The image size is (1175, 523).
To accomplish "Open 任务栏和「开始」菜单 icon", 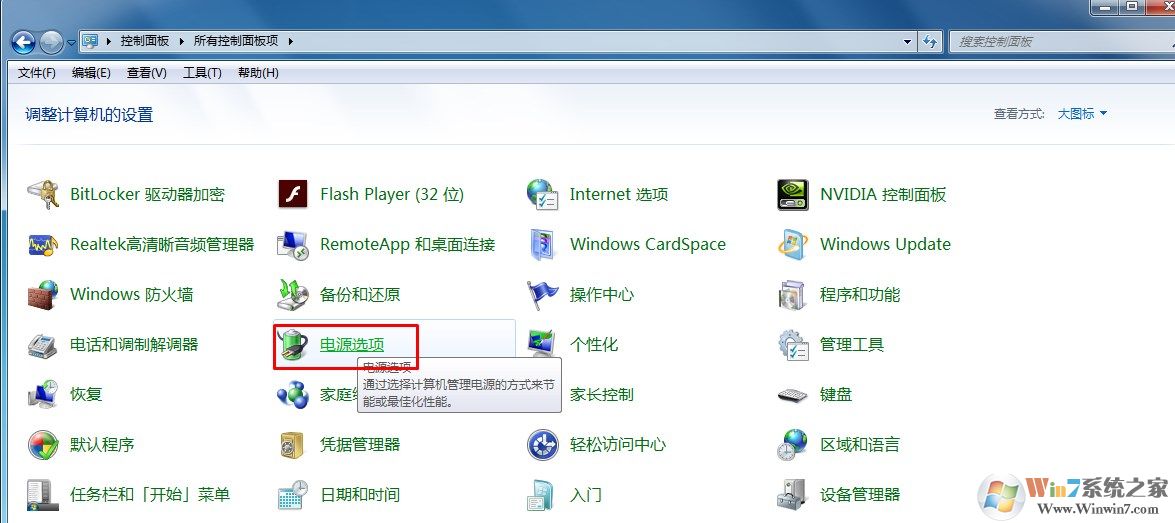I will click(43, 495).
